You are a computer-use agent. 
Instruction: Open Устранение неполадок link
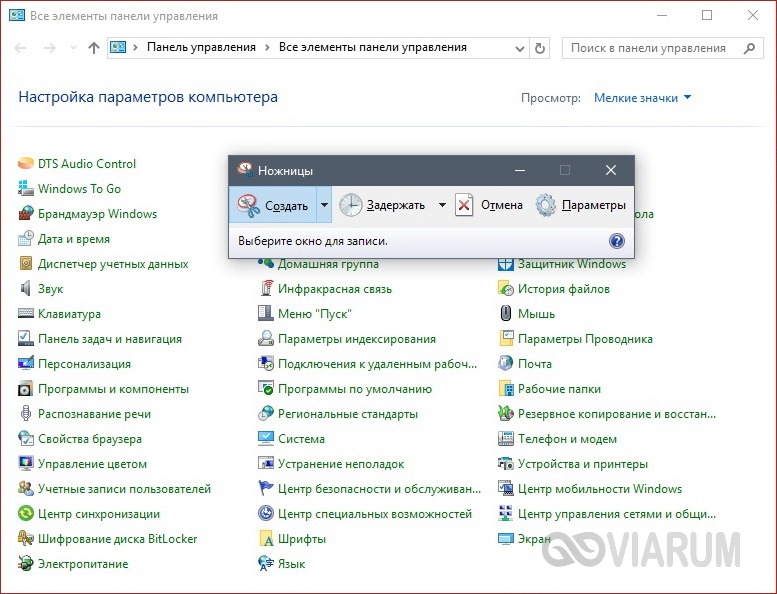(x=341, y=464)
